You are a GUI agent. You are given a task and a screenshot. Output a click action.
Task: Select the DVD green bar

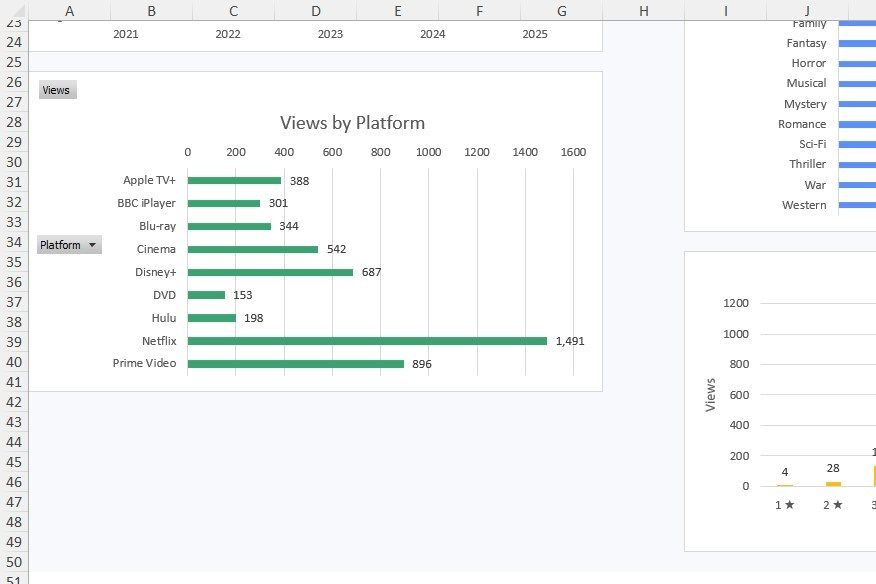[206, 295]
